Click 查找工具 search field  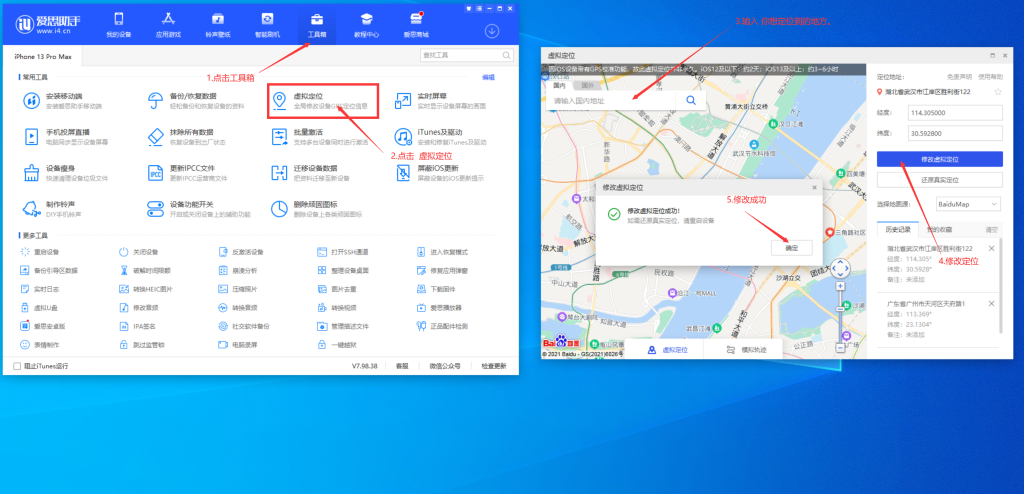coord(466,56)
